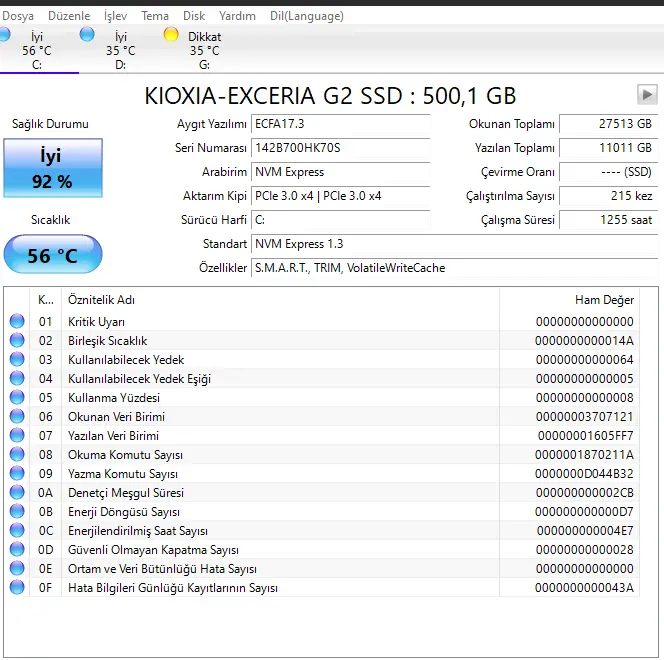Click status orb for Hata Bilgileri Günlüğü row

point(17,587)
